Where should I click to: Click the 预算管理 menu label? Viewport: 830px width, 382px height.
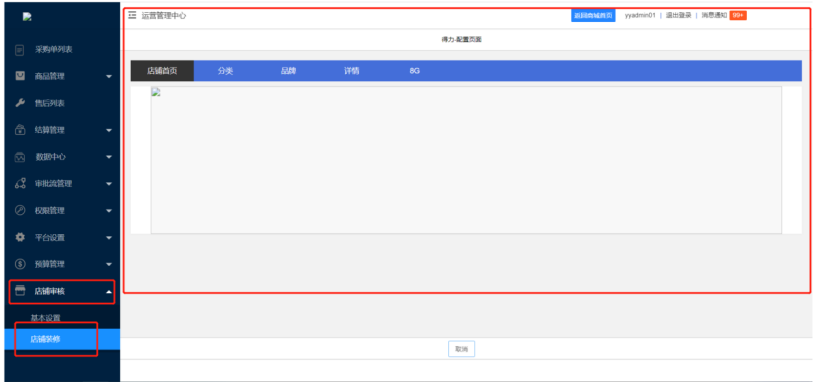coord(49,264)
